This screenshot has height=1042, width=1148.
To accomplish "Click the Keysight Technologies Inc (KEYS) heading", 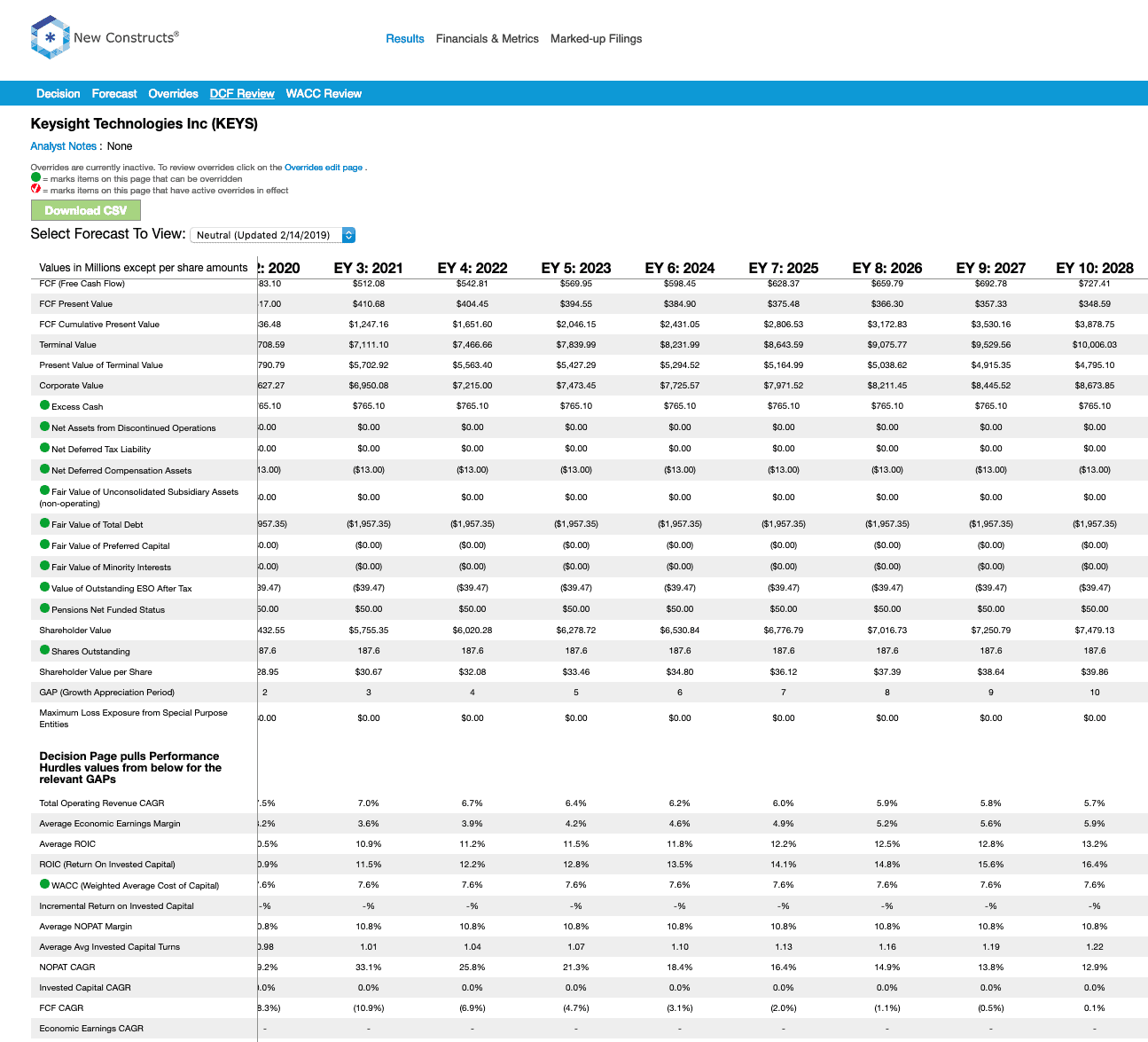I will pos(144,124).
